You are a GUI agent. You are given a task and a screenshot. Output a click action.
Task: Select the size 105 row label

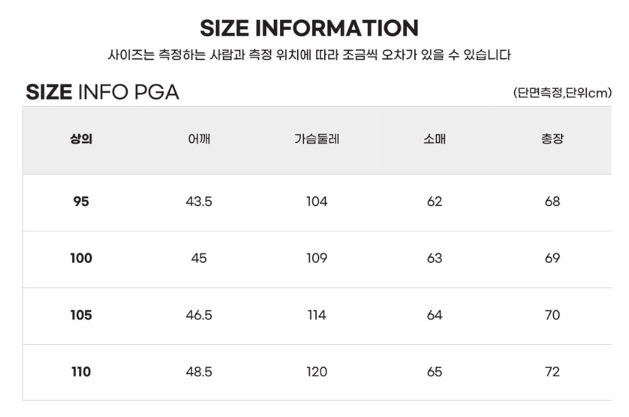(82, 315)
